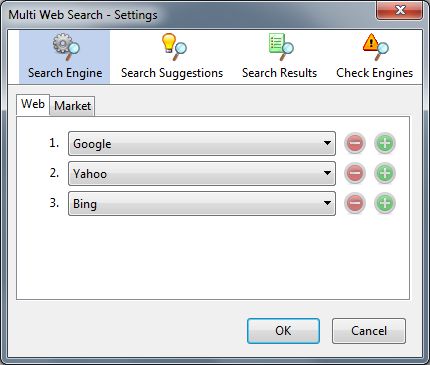Expand the Google engine dropdown

coord(202,143)
